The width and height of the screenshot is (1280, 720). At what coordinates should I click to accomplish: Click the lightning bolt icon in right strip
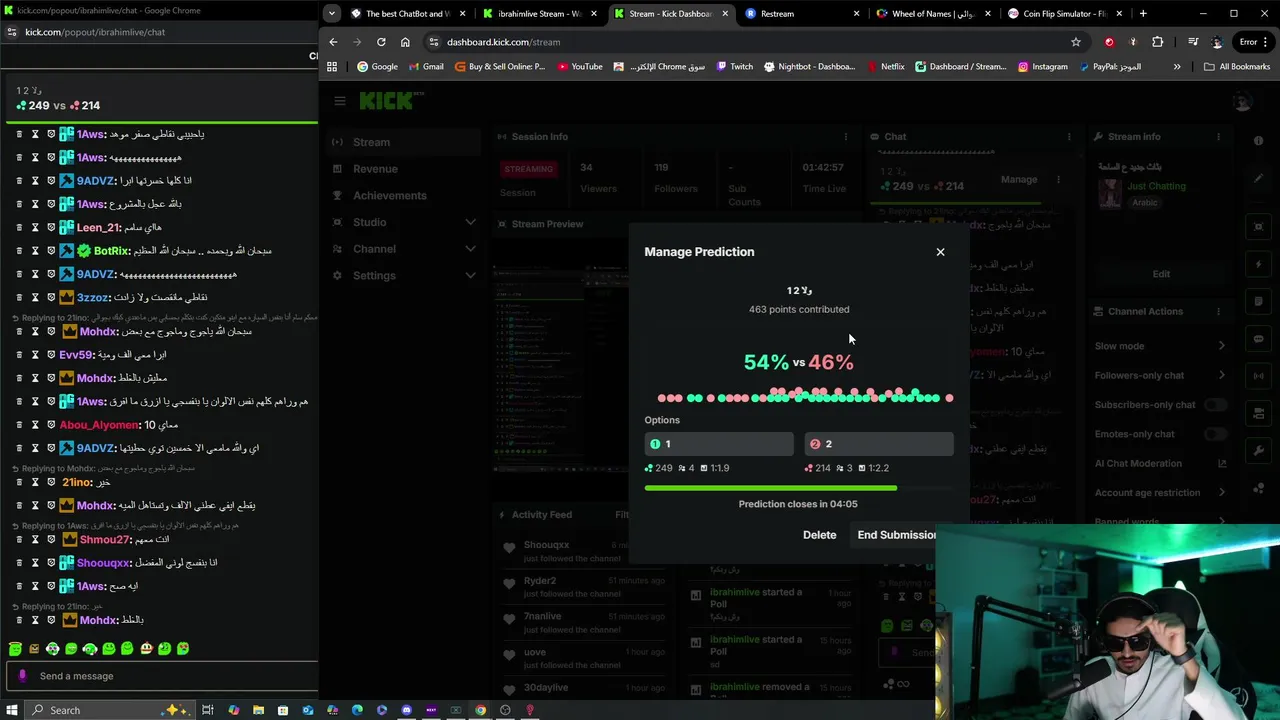[1259, 265]
